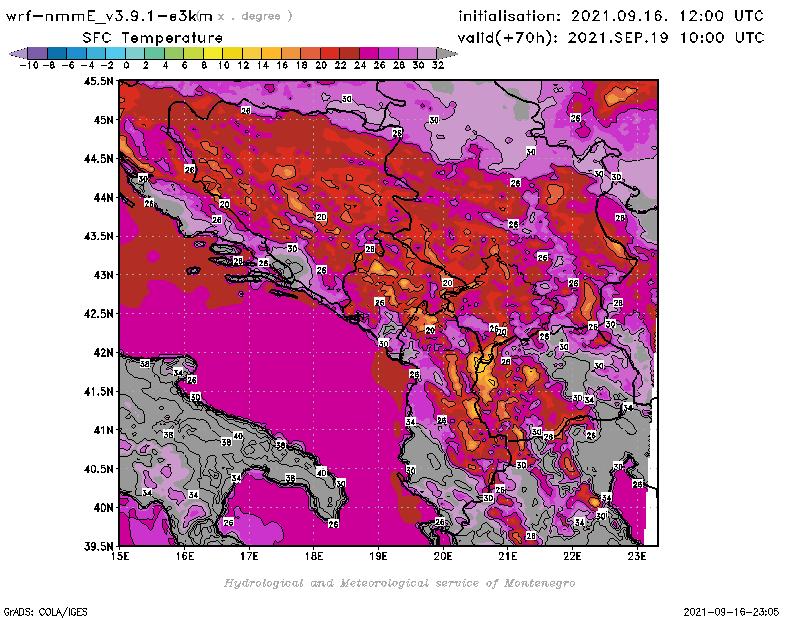Click the '45.5N' latitude axis label
The image size is (800, 618).
click(x=98, y=81)
